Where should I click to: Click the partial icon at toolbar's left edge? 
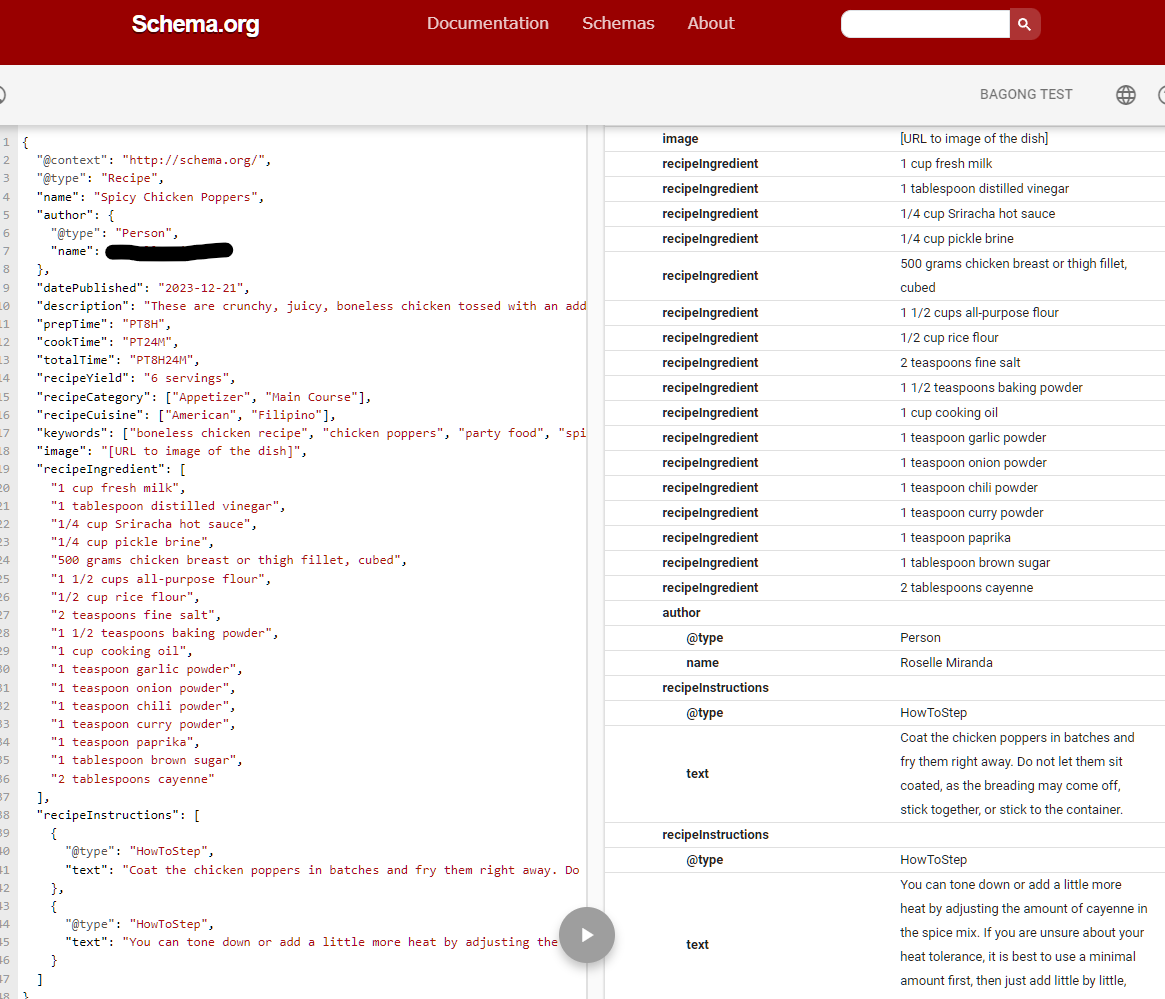pyautogui.click(x=2, y=95)
